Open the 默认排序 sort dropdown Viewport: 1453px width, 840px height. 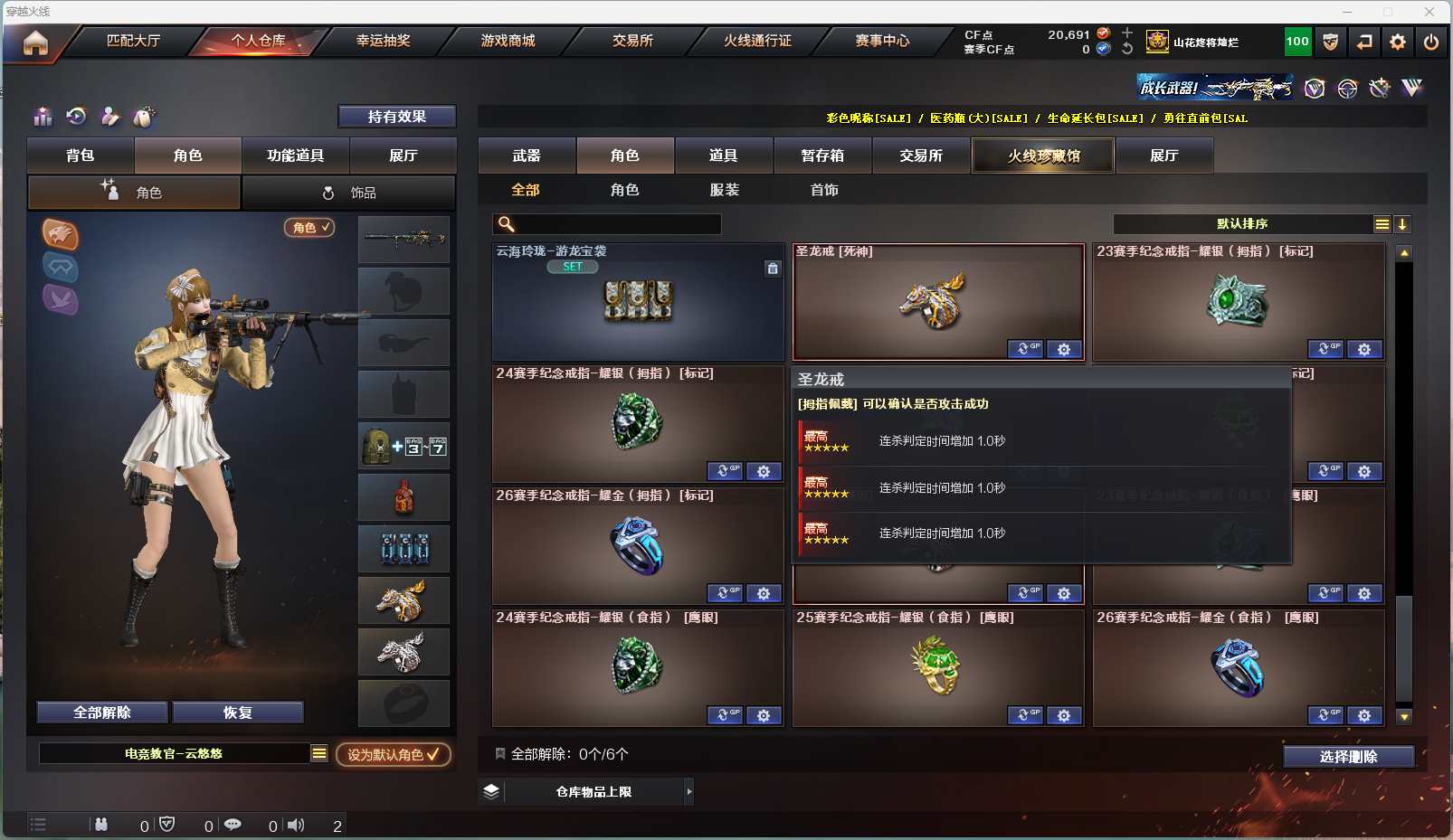1382,224
